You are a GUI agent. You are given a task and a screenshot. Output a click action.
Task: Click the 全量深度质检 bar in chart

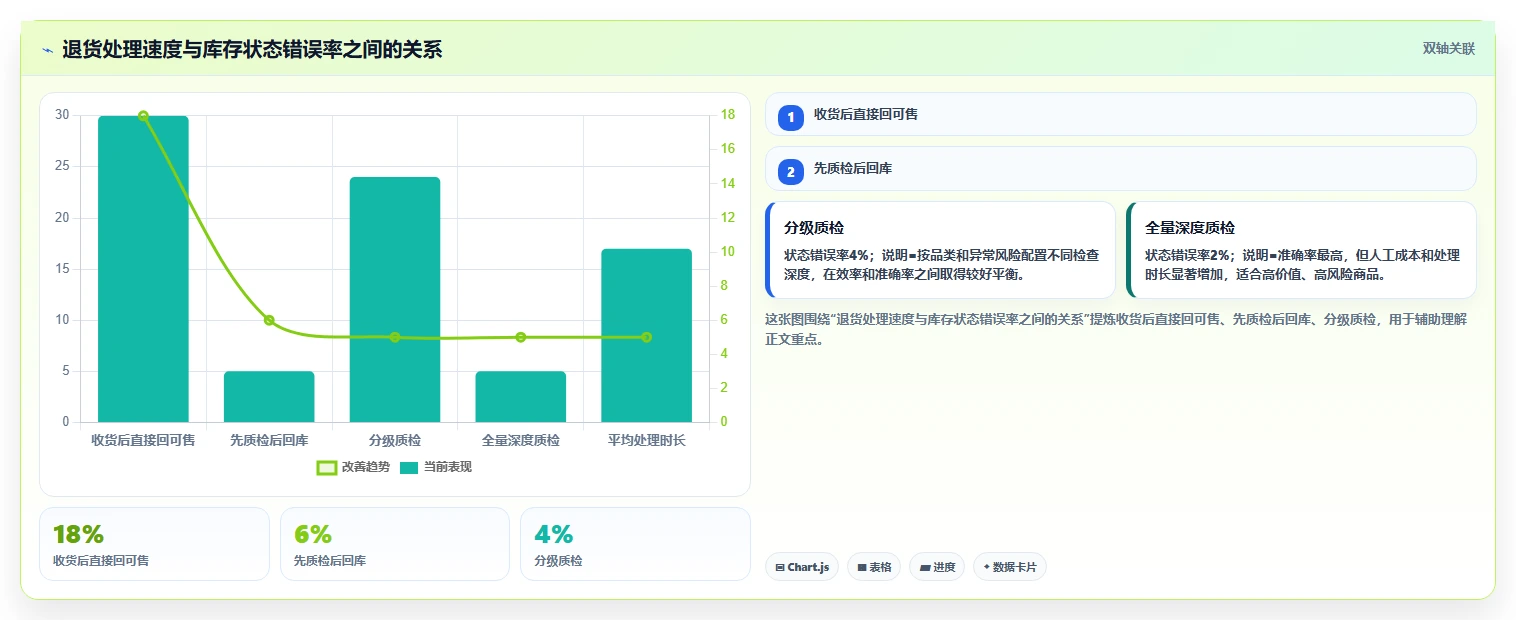(x=521, y=397)
